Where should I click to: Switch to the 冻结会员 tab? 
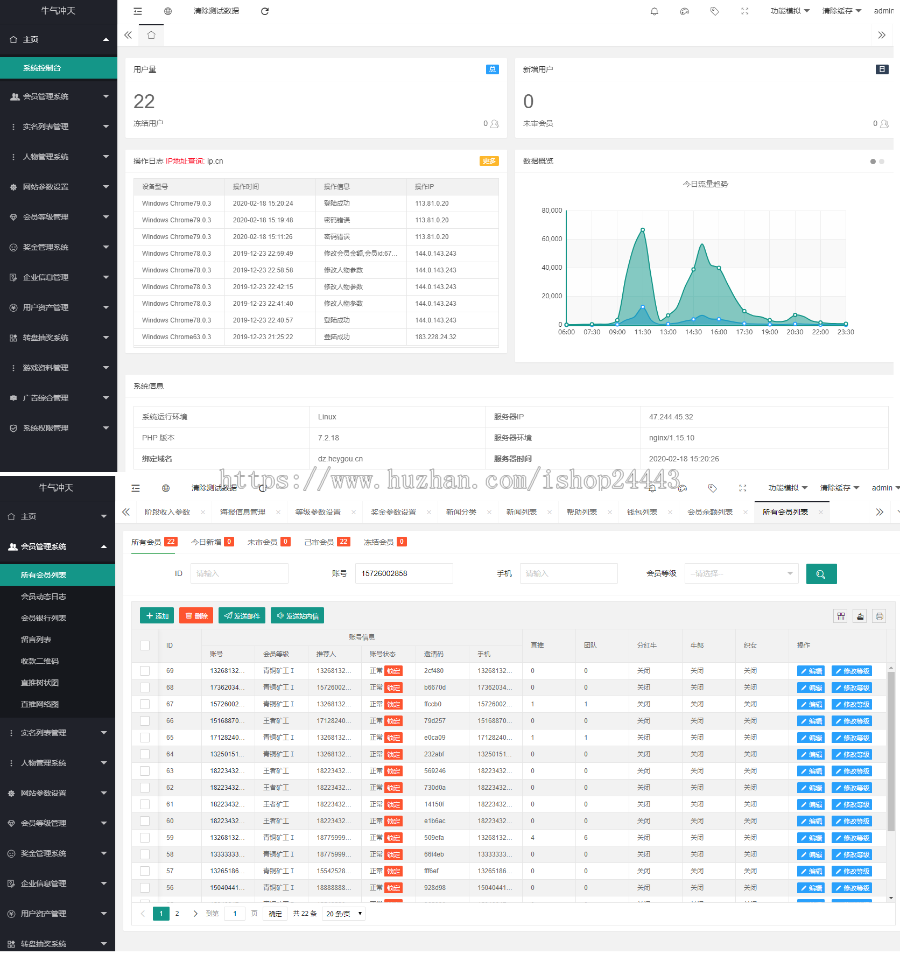pos(384,541)
